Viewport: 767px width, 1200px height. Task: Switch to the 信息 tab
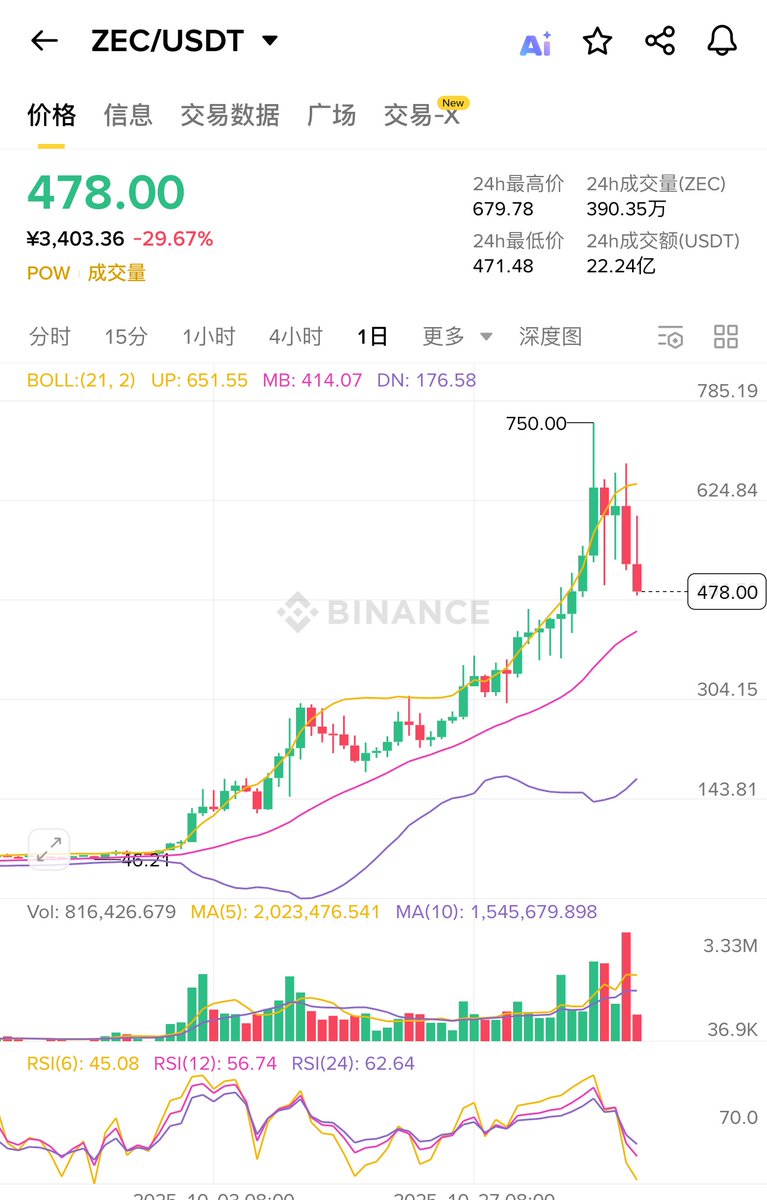pos(128,115)
